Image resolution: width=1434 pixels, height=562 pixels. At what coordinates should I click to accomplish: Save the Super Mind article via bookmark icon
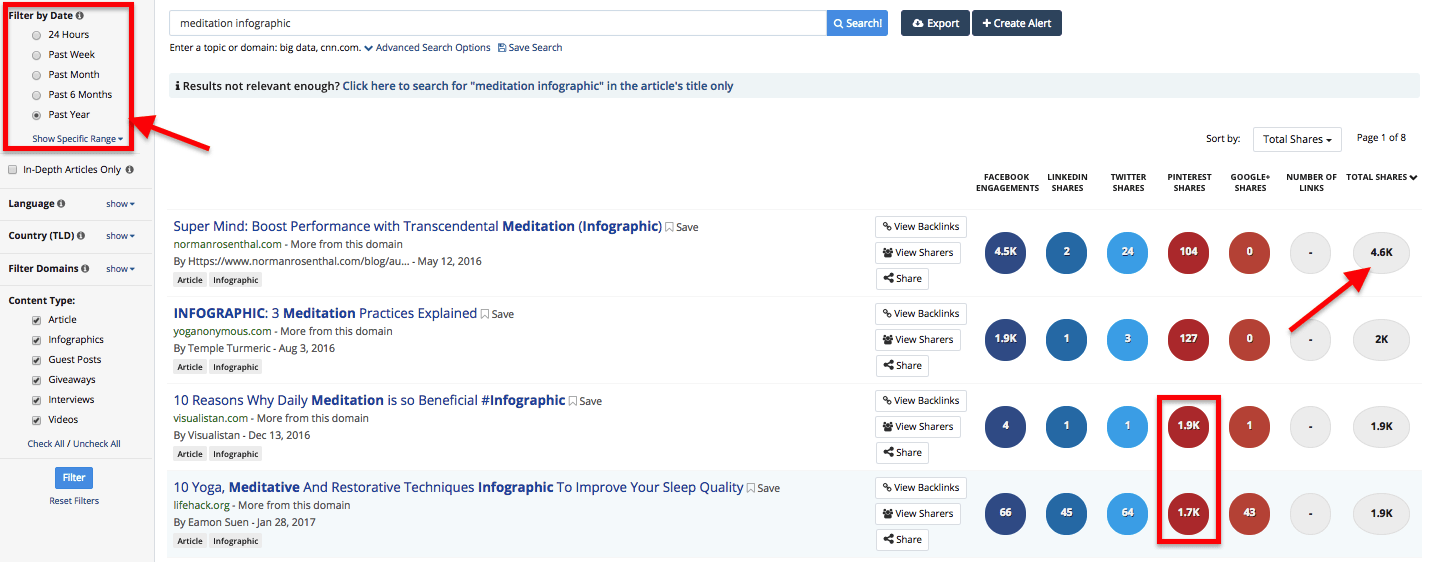coord(671,228)
